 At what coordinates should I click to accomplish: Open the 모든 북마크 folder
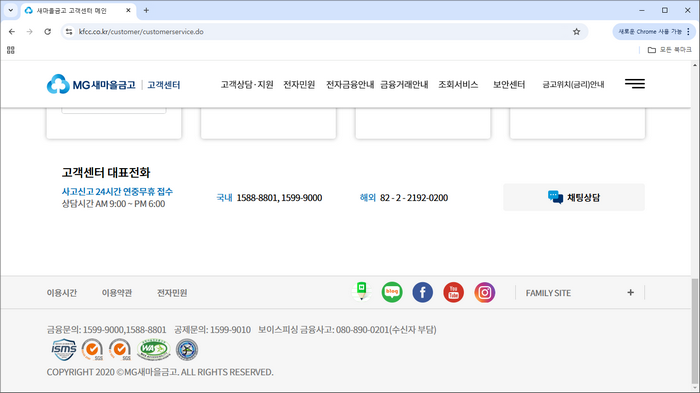pos(669,50)
